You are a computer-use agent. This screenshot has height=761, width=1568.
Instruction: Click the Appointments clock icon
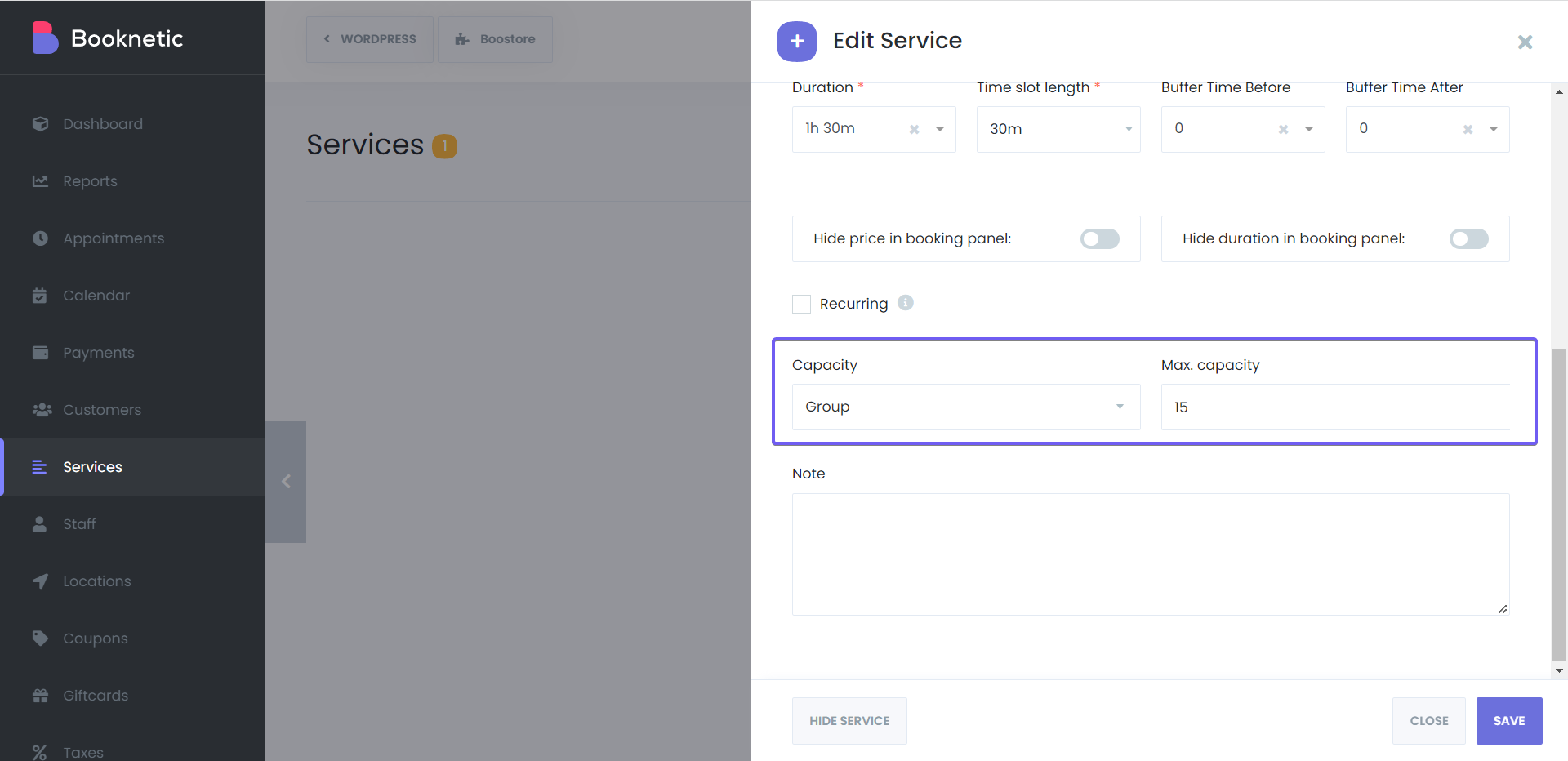(x=40, y=238)
